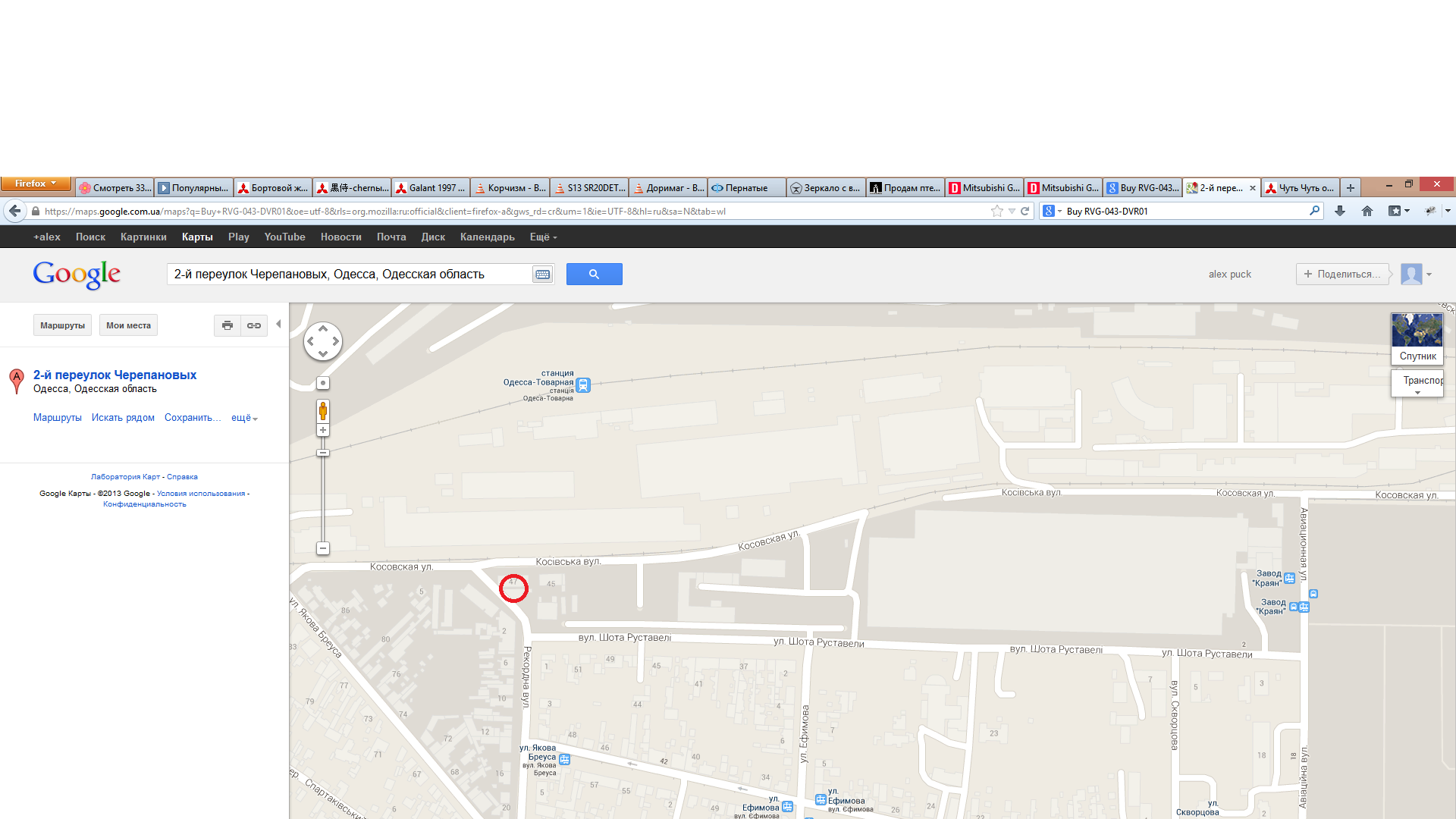Viewport: 1456px width, 819px height.
Task: Reload the page with refresh icon
Action: pyautogui.click(x=1025, y=211)
